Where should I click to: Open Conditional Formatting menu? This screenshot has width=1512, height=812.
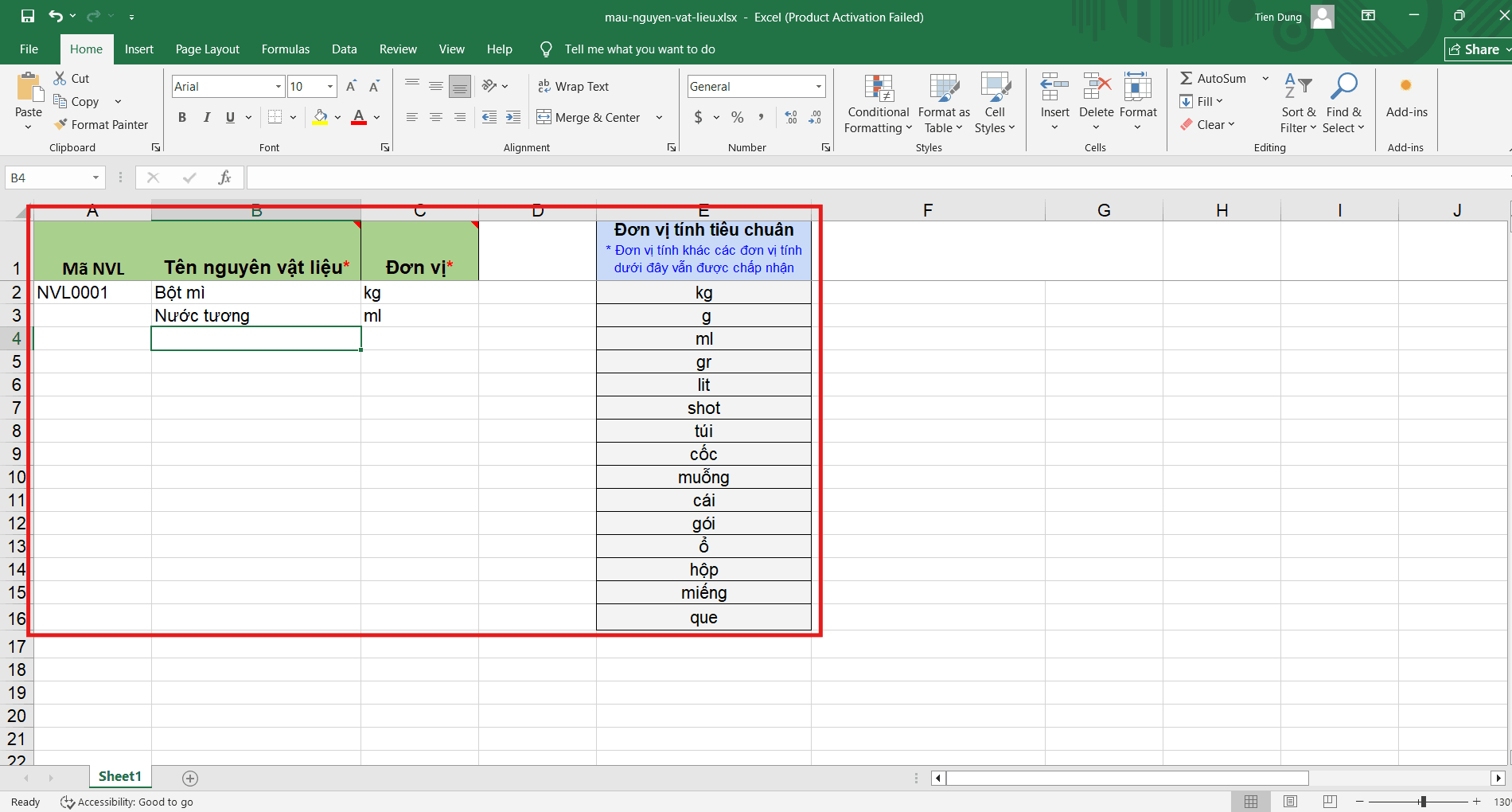point(878,104)
